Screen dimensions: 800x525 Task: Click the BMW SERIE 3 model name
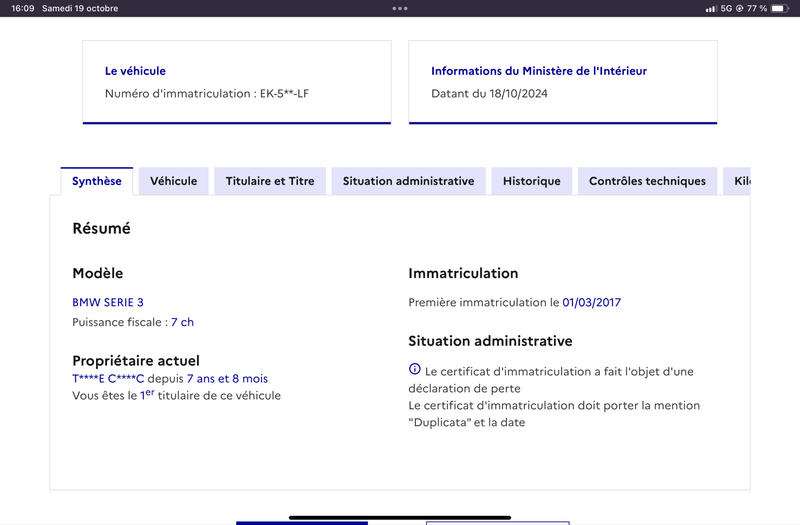[108, 303]
